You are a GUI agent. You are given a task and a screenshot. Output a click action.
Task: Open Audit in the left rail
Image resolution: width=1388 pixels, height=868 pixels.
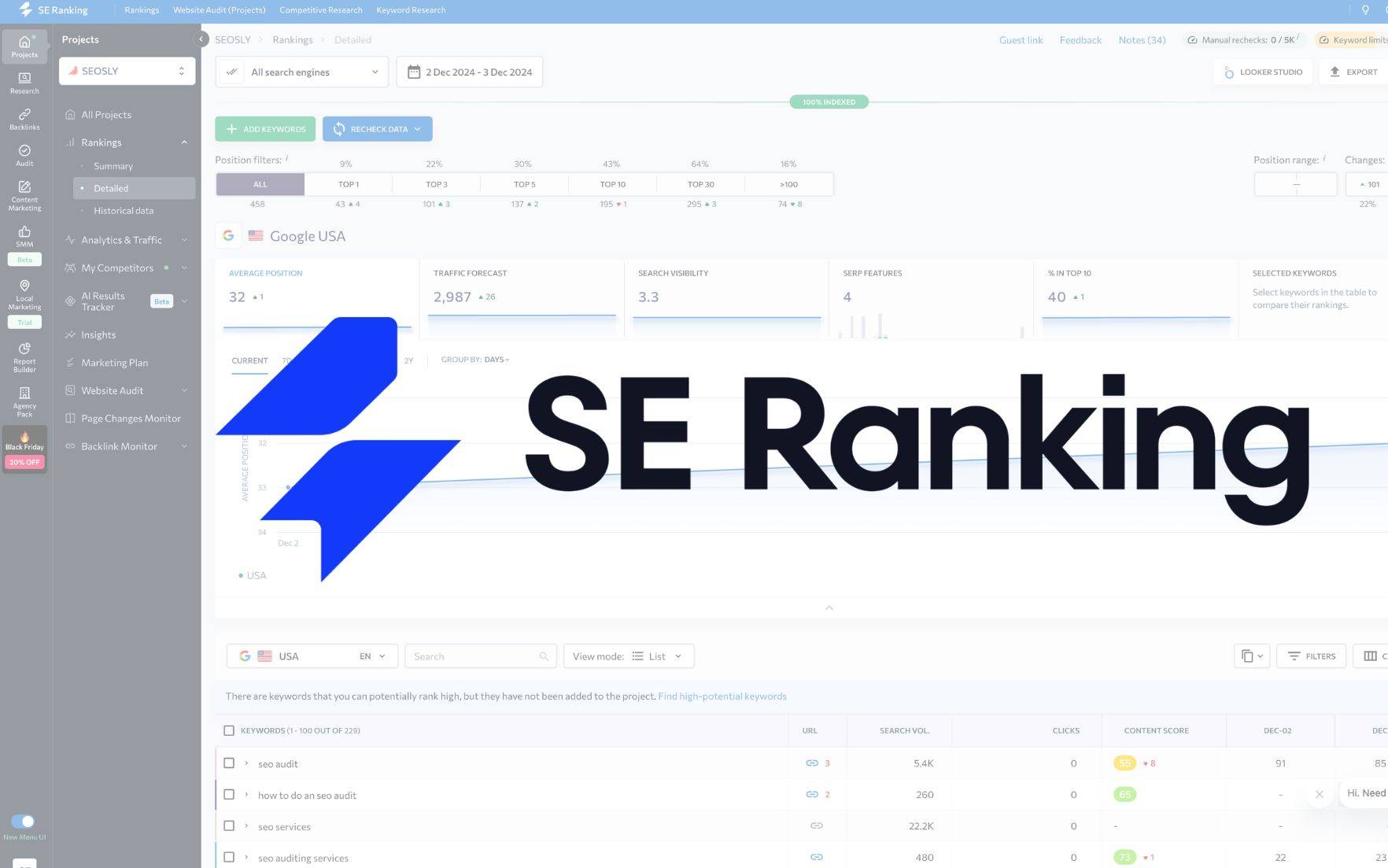click(x=24, y=155)
